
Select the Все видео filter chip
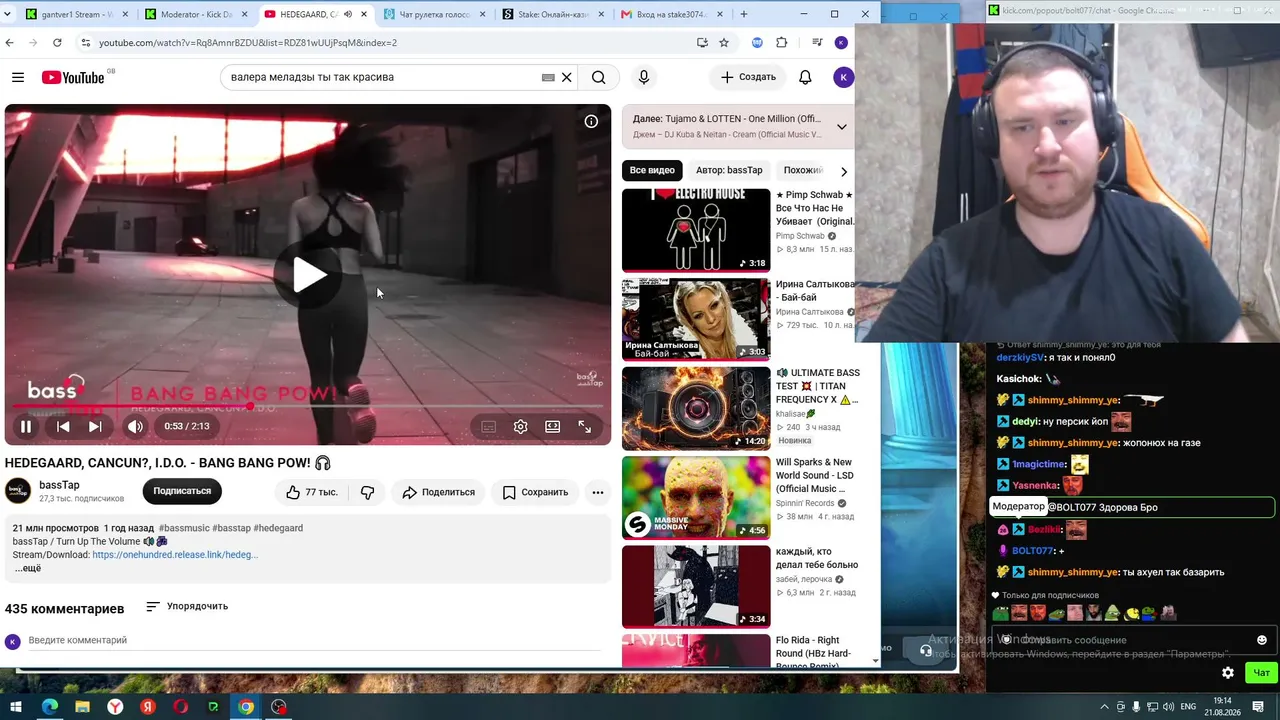[x=652, y=170]
